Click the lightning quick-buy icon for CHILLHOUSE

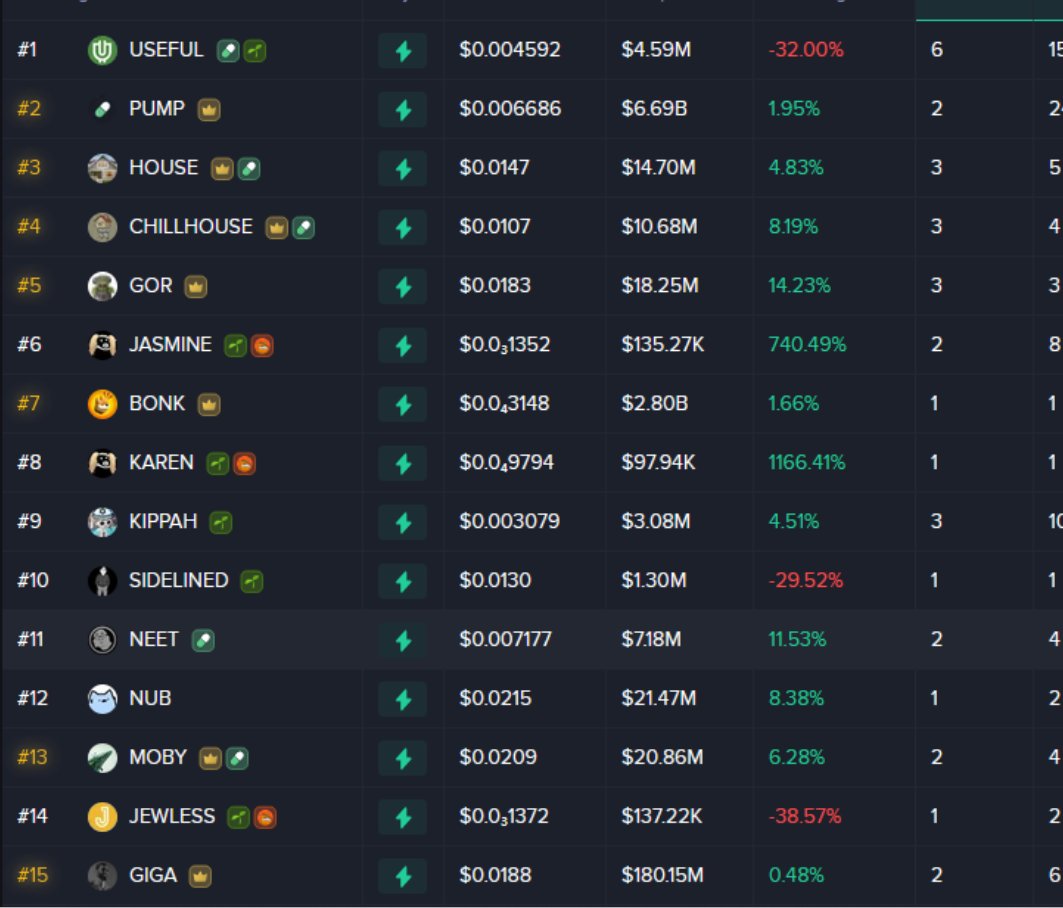click(x=403, y=228)
